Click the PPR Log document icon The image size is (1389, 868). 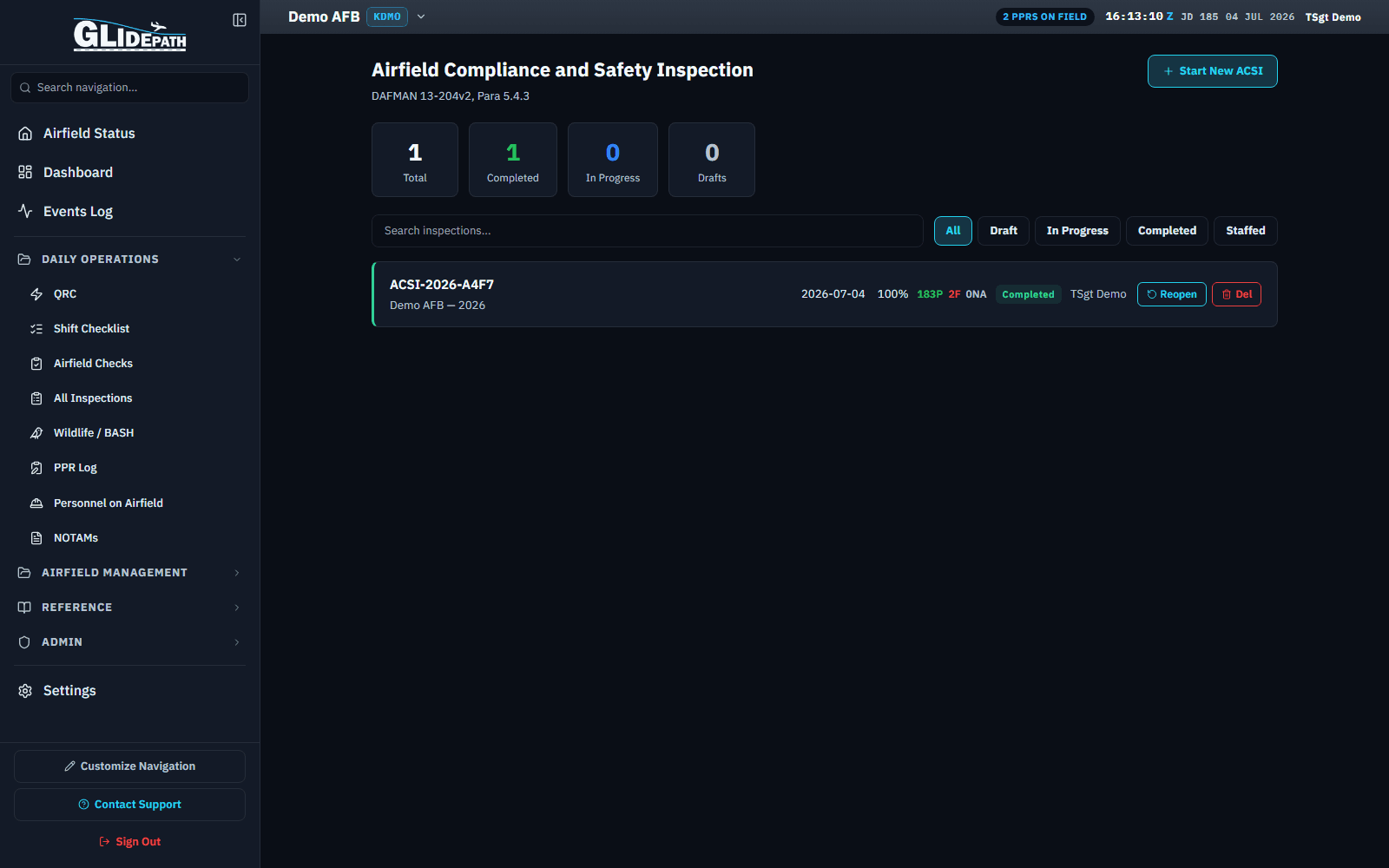pyautogui.click(x=36, y=468)
